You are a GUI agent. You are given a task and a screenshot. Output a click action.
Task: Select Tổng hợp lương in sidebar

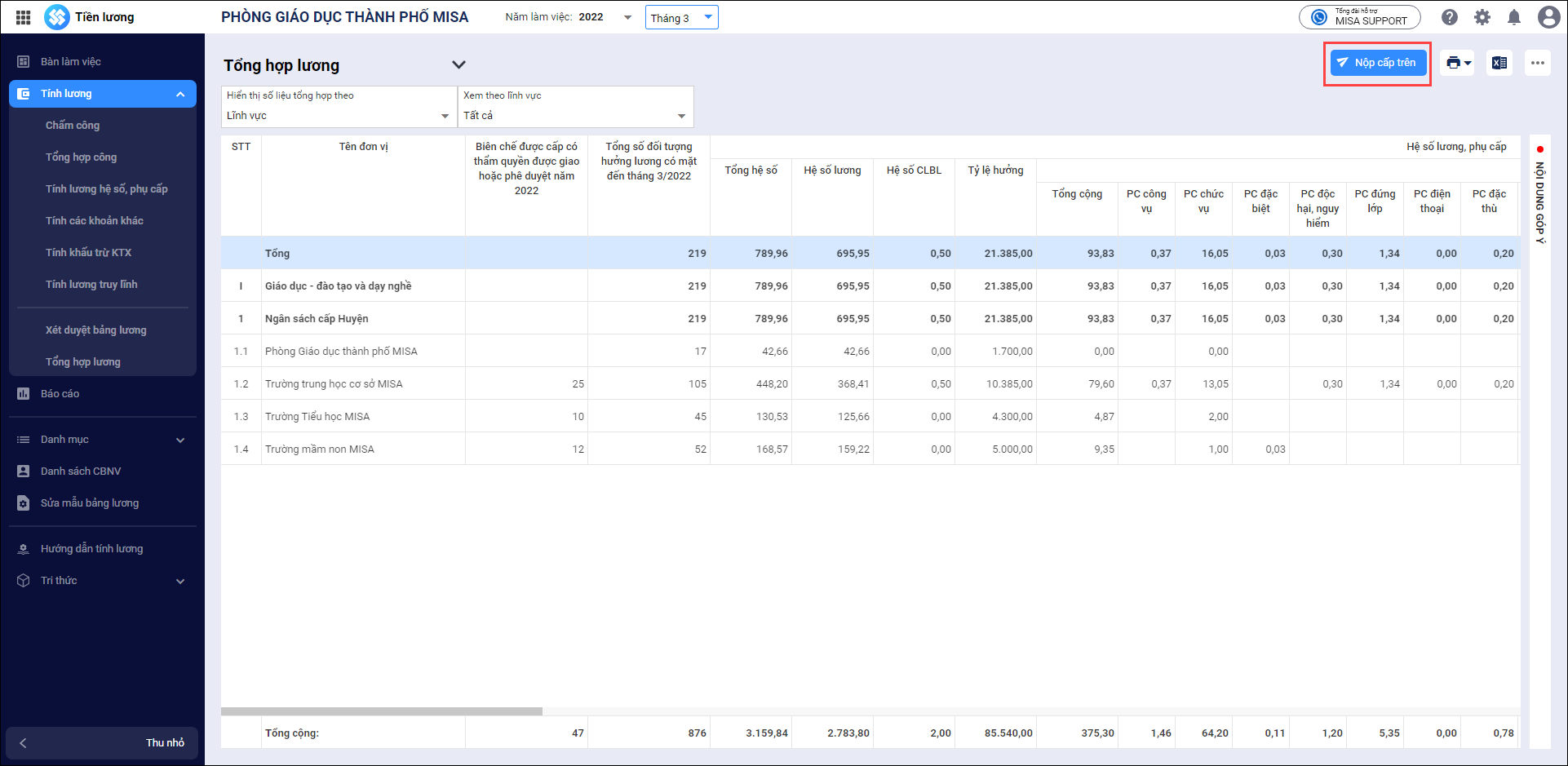83,361
